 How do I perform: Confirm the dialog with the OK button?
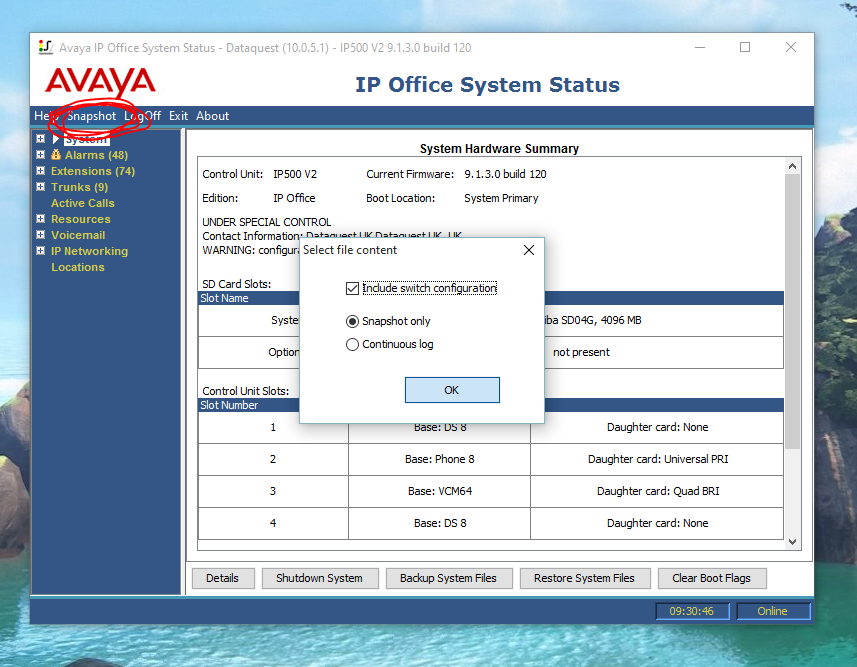[x=452, y=390]
